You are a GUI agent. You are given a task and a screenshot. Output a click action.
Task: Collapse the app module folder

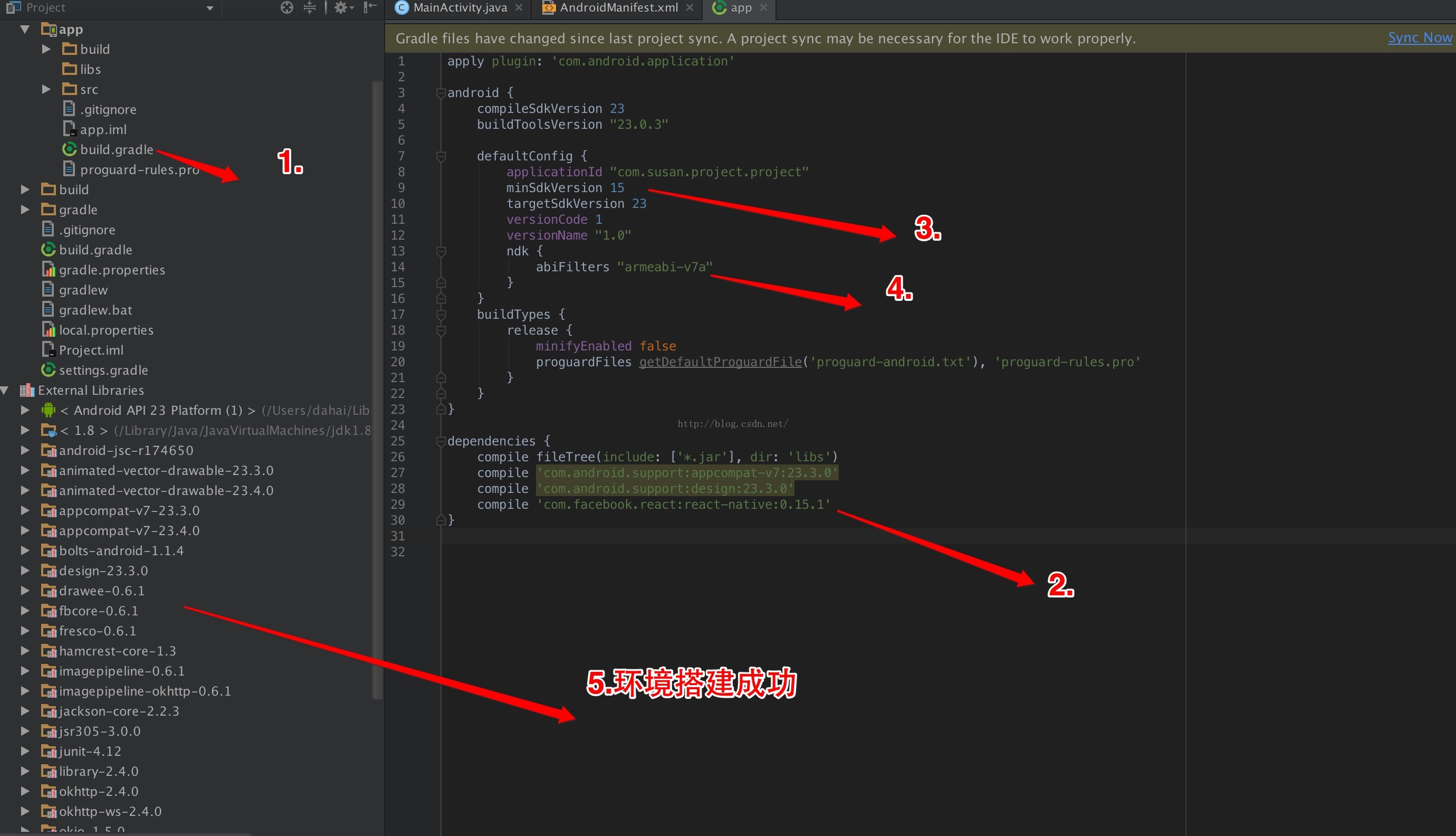[25, 29]
